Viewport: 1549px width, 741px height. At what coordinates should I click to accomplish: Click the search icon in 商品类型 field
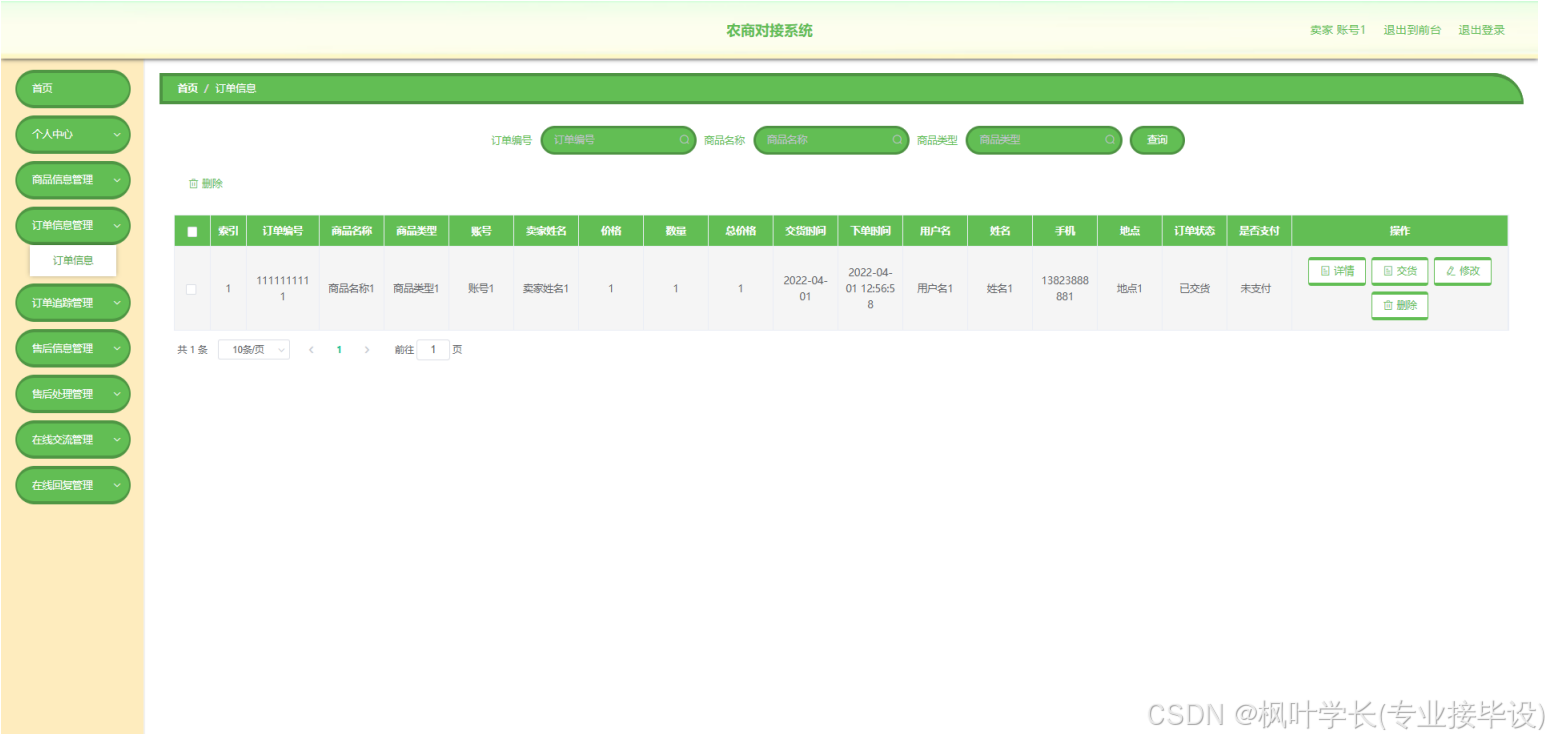point(1109,140)
